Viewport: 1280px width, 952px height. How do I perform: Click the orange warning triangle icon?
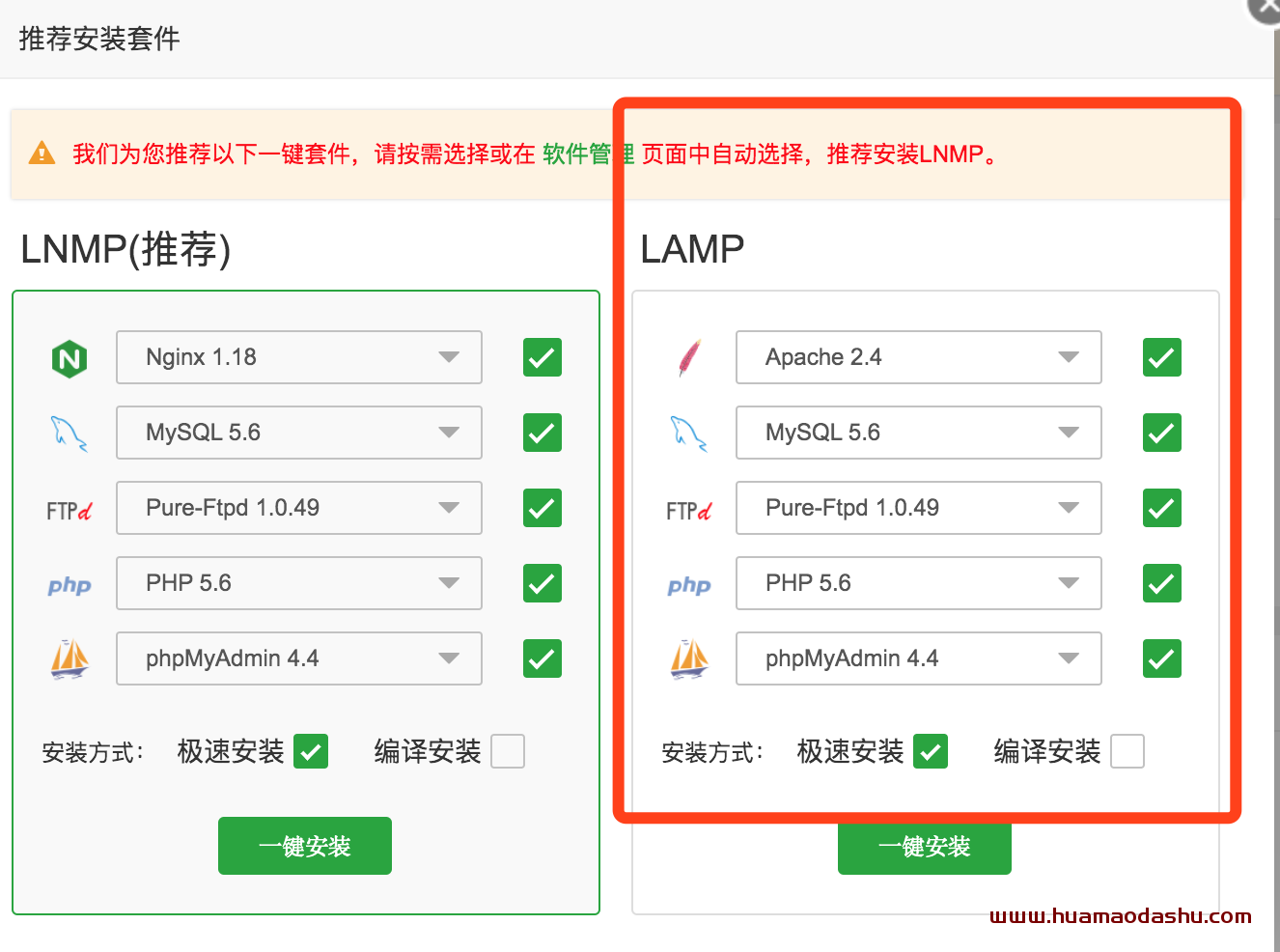[x=42, y=153]
